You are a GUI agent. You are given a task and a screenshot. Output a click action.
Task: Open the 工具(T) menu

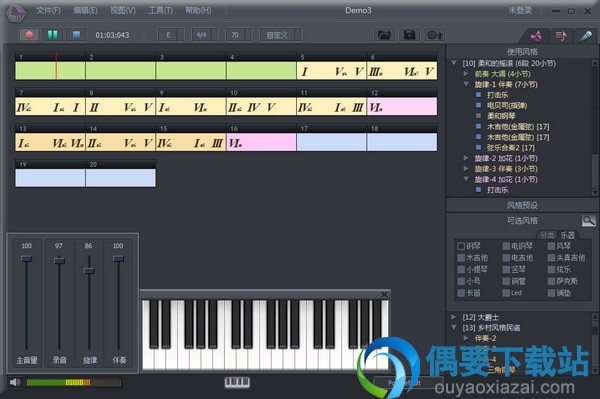click(160, 11)
